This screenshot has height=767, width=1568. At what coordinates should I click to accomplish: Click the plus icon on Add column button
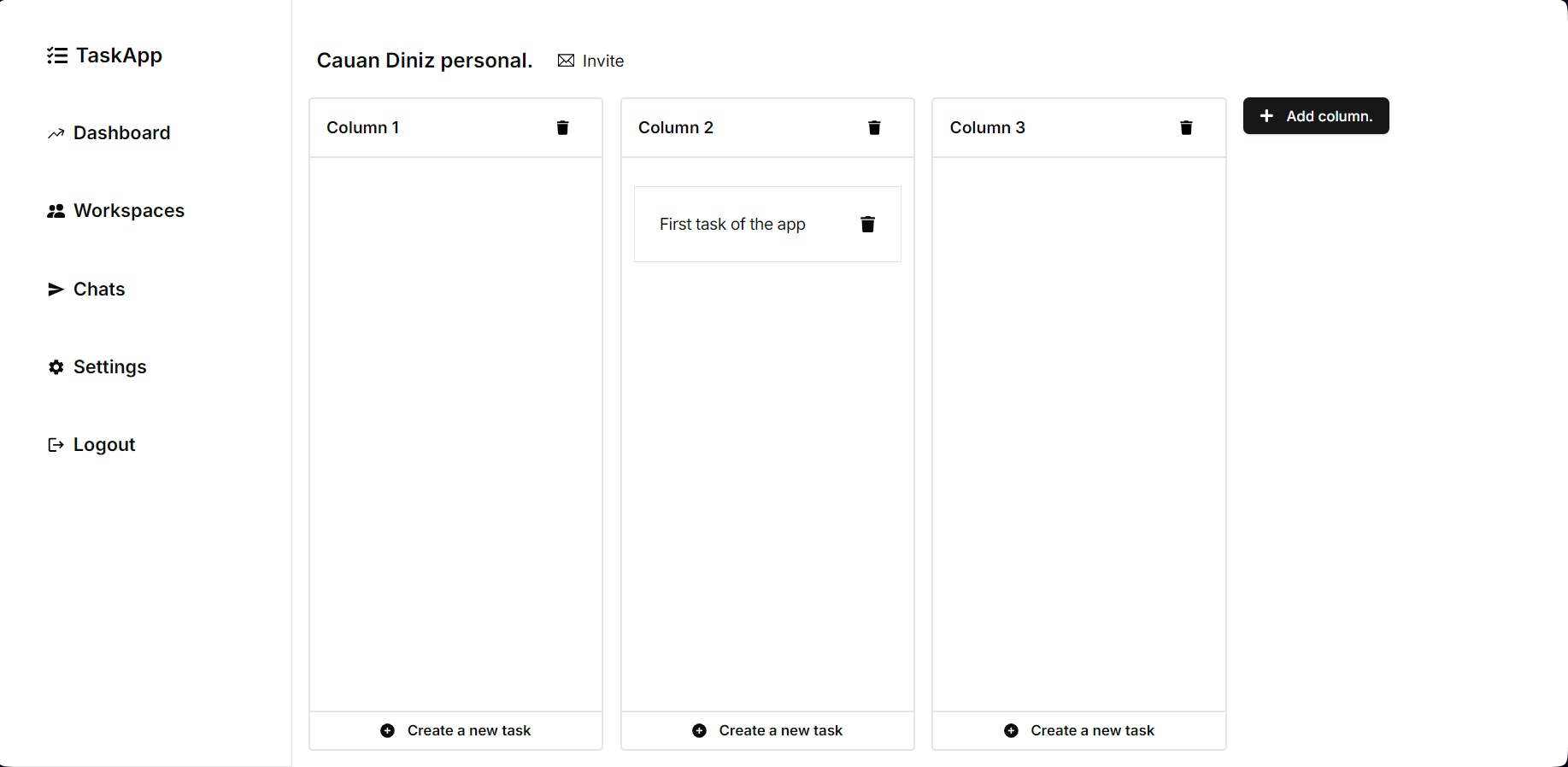click(x=1266, y=115)
